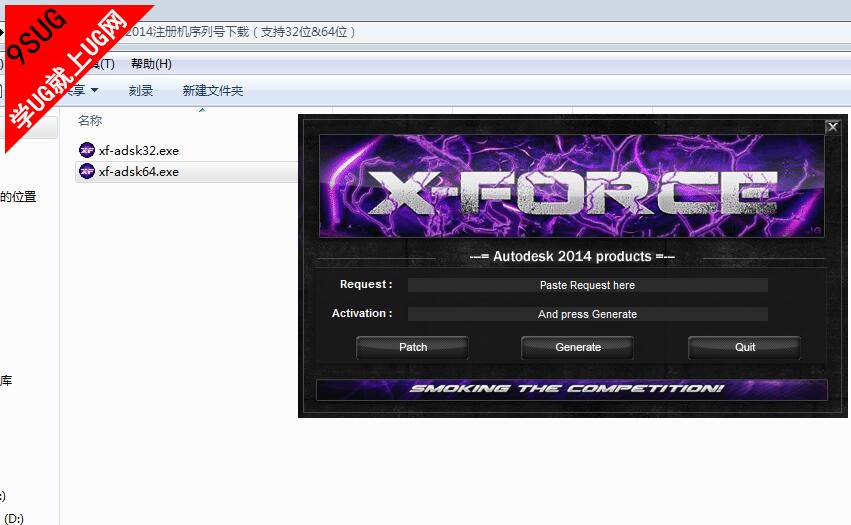This screenshot has height=525, width=851.
Task: Click the X-FORCE banner image
Action: pyautogui.click(x=571, y=186)
